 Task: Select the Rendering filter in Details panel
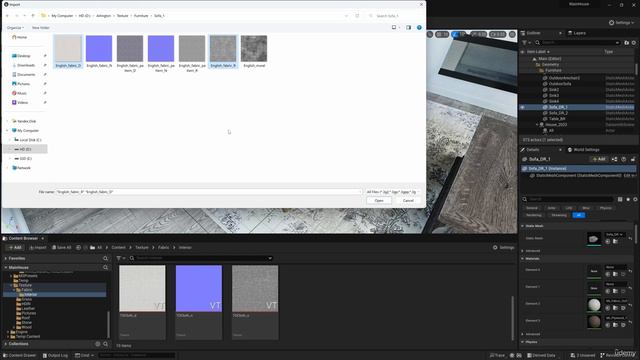click(x=533, y=215)
